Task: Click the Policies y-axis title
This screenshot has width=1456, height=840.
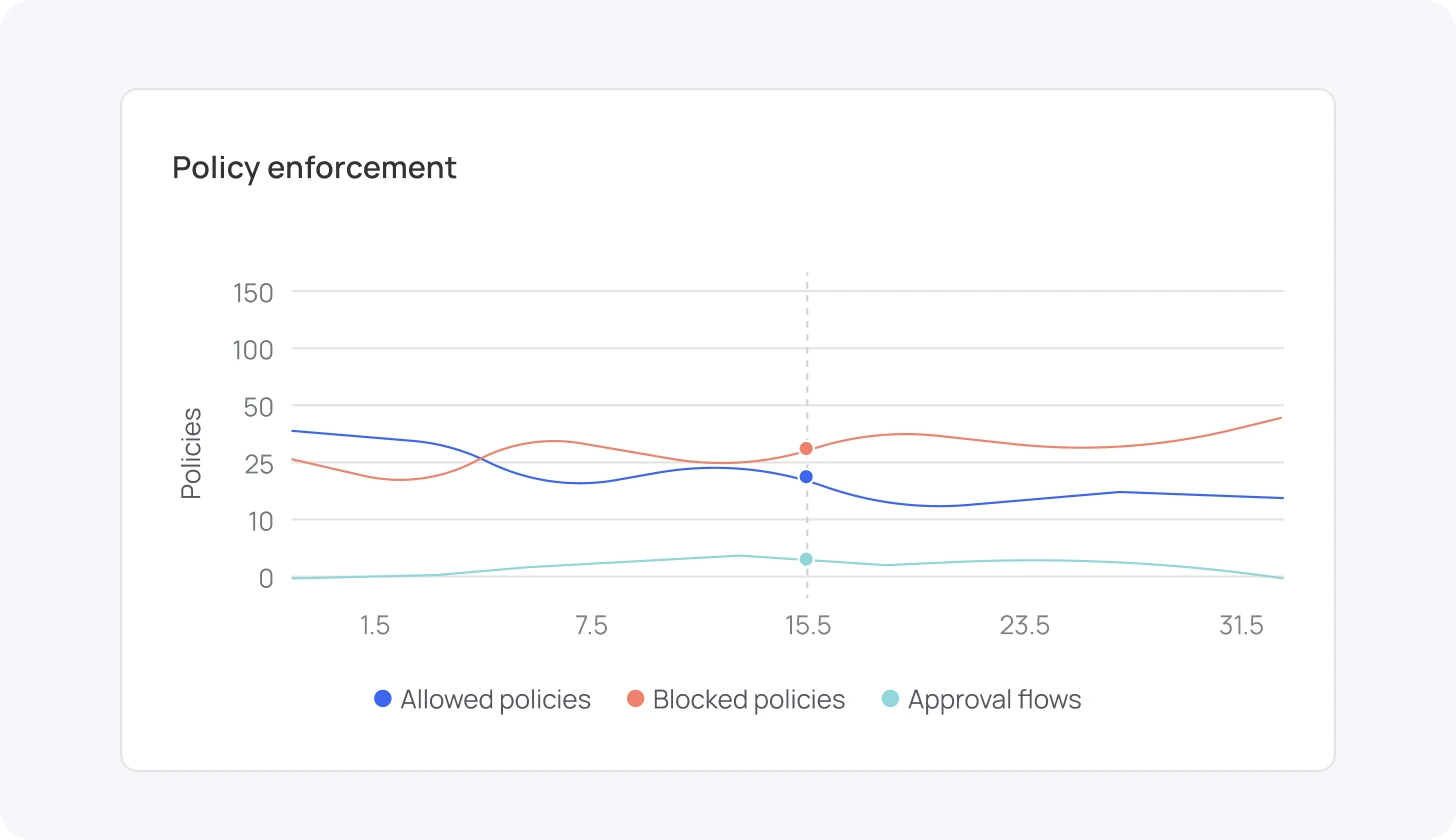Action: pos(191,453)
